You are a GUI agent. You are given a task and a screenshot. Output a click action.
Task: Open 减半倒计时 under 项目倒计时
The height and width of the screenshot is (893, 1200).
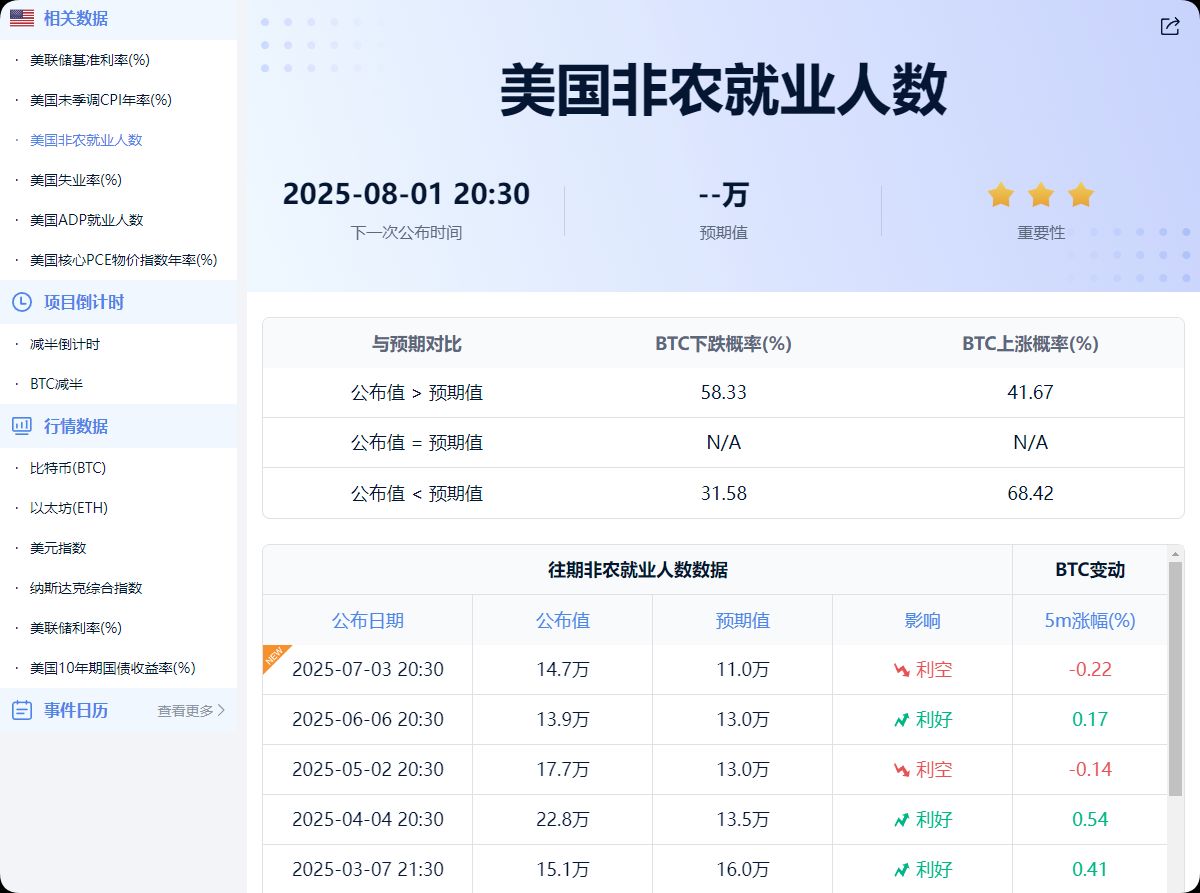[65, 344]
